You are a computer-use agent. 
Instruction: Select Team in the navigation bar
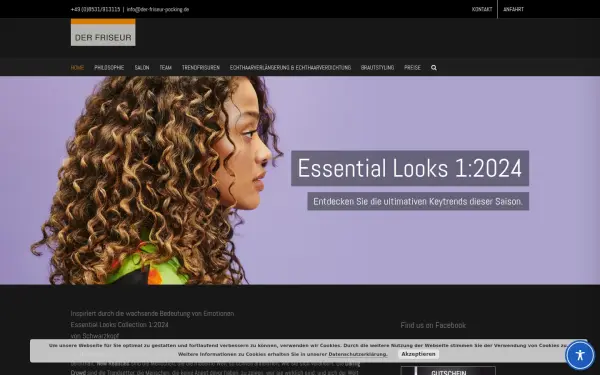pos(165,68)
